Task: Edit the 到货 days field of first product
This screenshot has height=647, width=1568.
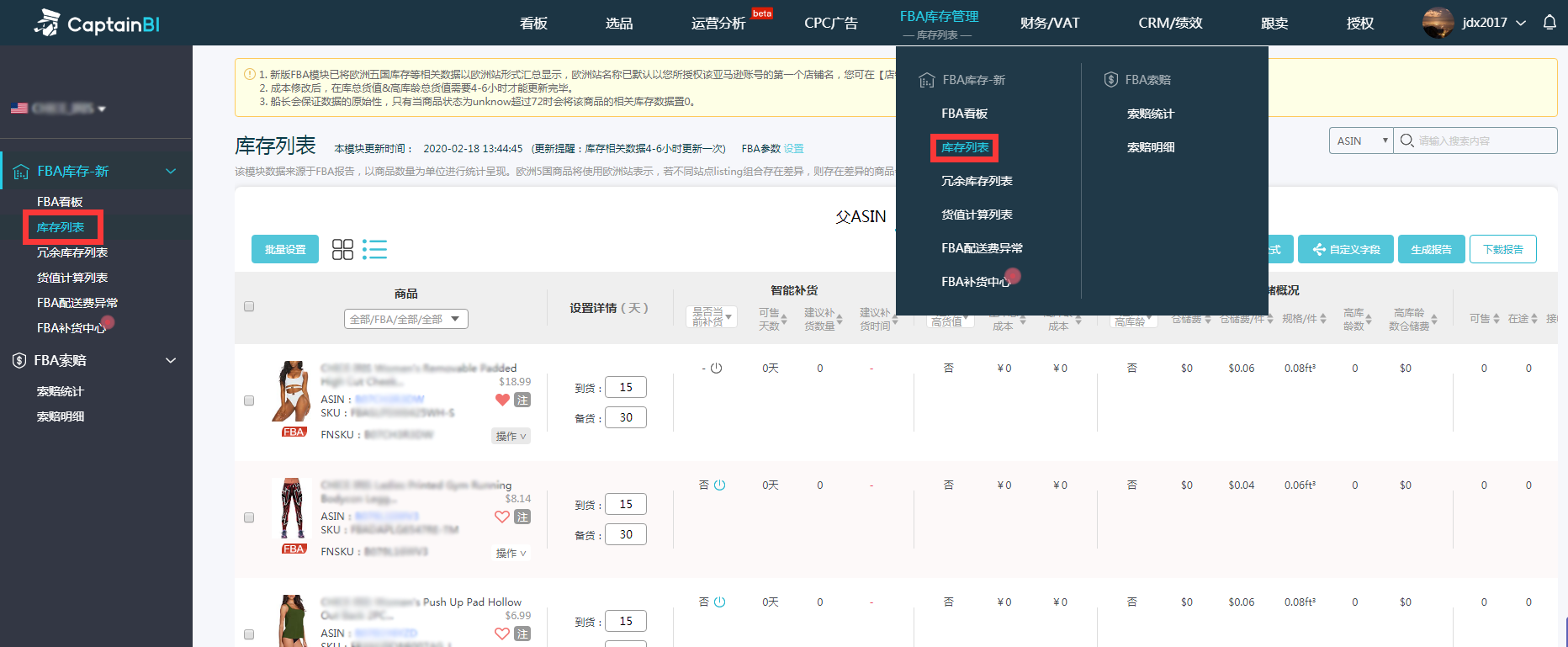Action: point(626,387)
